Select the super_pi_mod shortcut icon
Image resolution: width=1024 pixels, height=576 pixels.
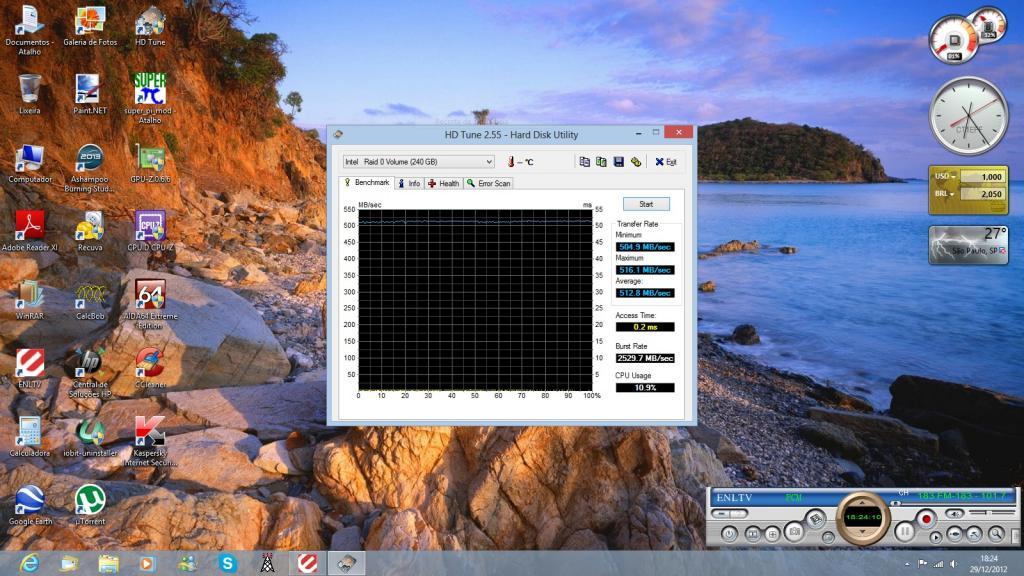pyautogui.click(x=150, y=97)
